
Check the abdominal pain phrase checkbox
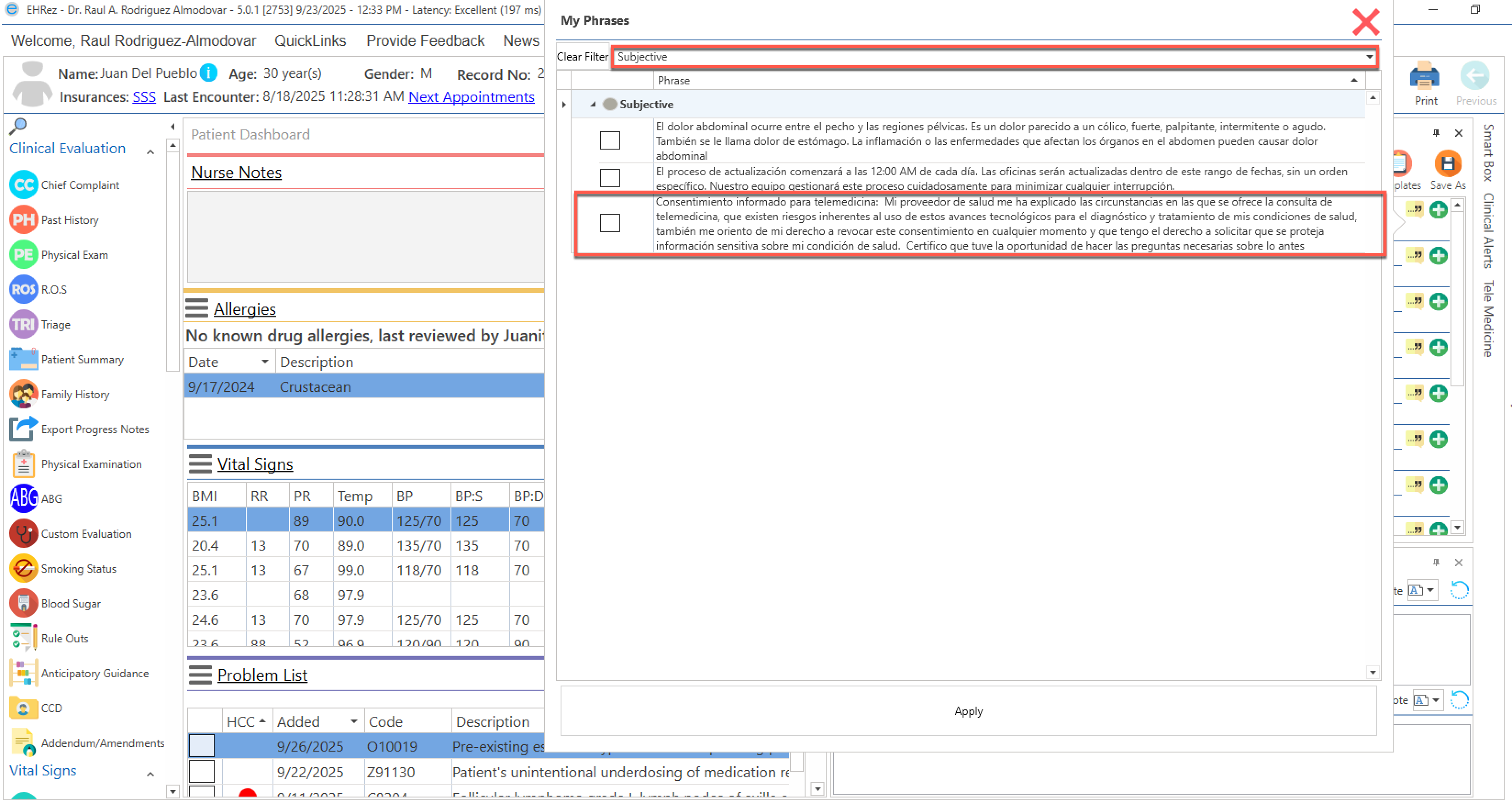[x=610, y=140]
